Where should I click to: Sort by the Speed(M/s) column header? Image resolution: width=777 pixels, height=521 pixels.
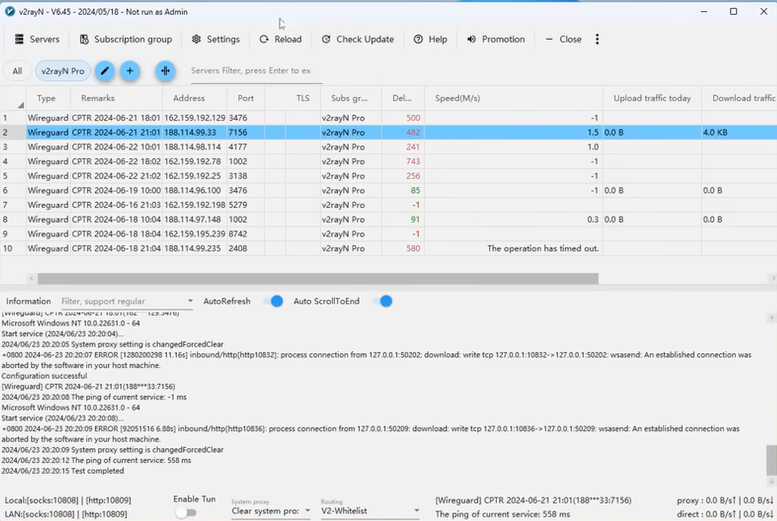(x=513, y=98)
